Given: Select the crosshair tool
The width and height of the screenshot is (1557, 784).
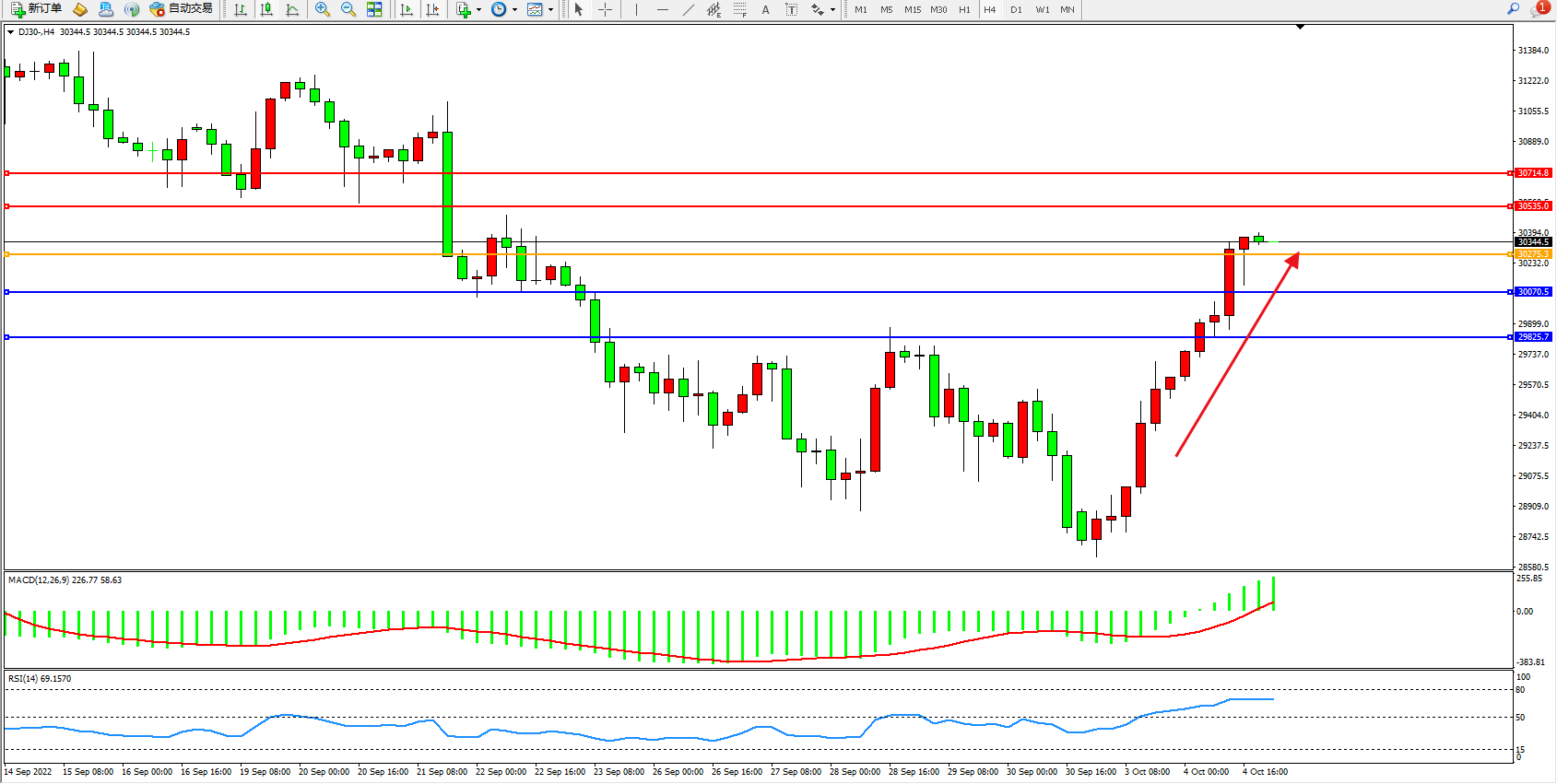Looking at the screenshot, I should click(x=605, y=9).
